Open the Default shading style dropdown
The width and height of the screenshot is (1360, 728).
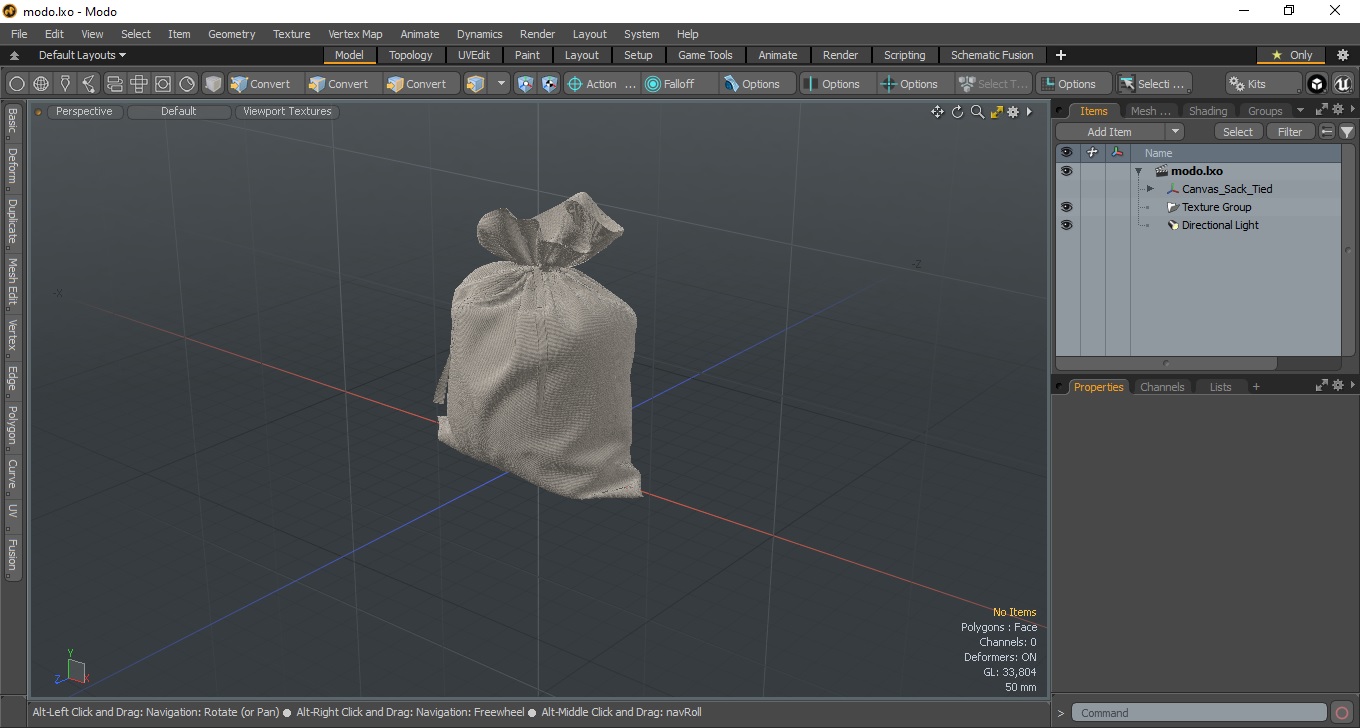[178, 112]
